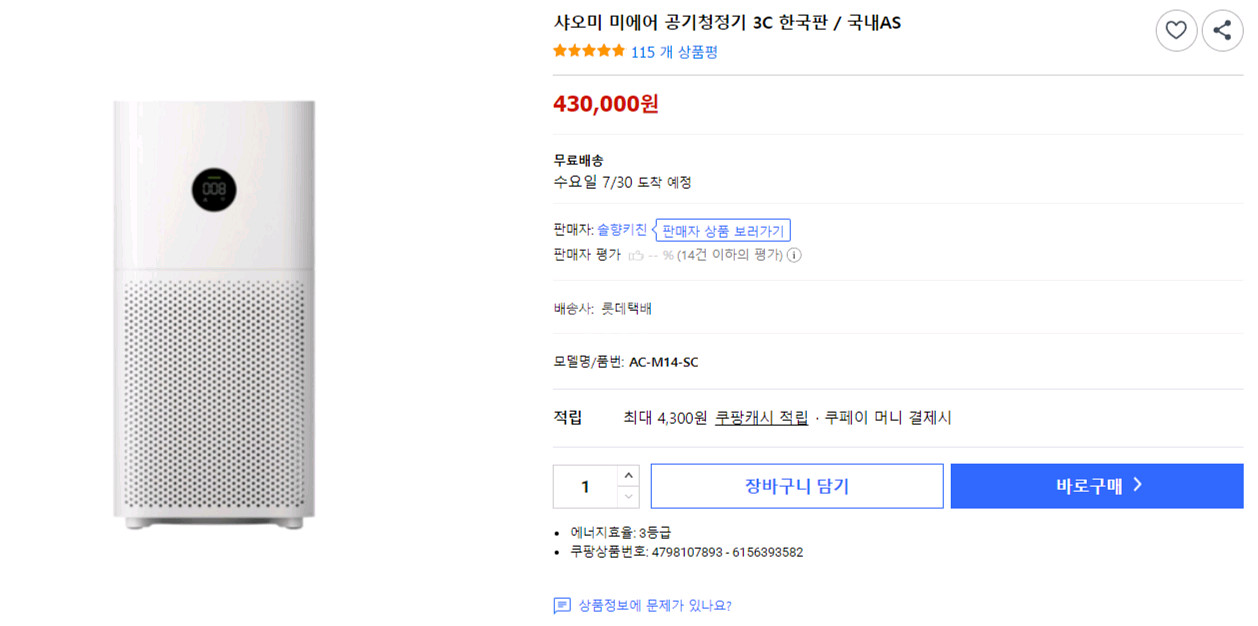Click the speech bubble icon by 상품정보에 문제가 있나요

[x=562, y=606]
